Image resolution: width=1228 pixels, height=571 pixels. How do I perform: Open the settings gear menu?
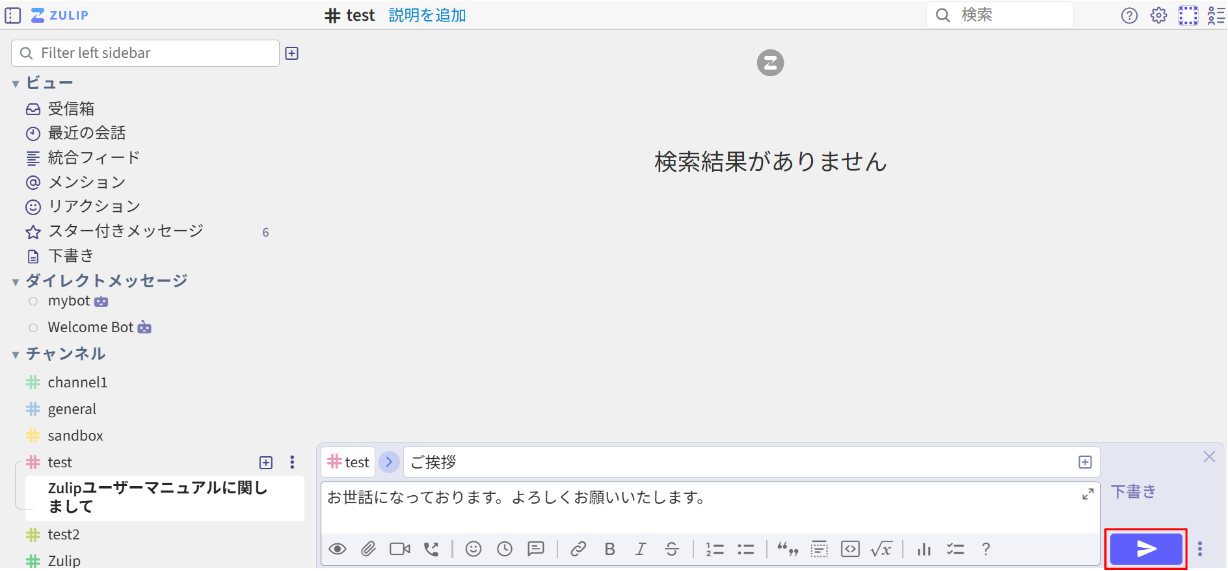[1159, 15]
